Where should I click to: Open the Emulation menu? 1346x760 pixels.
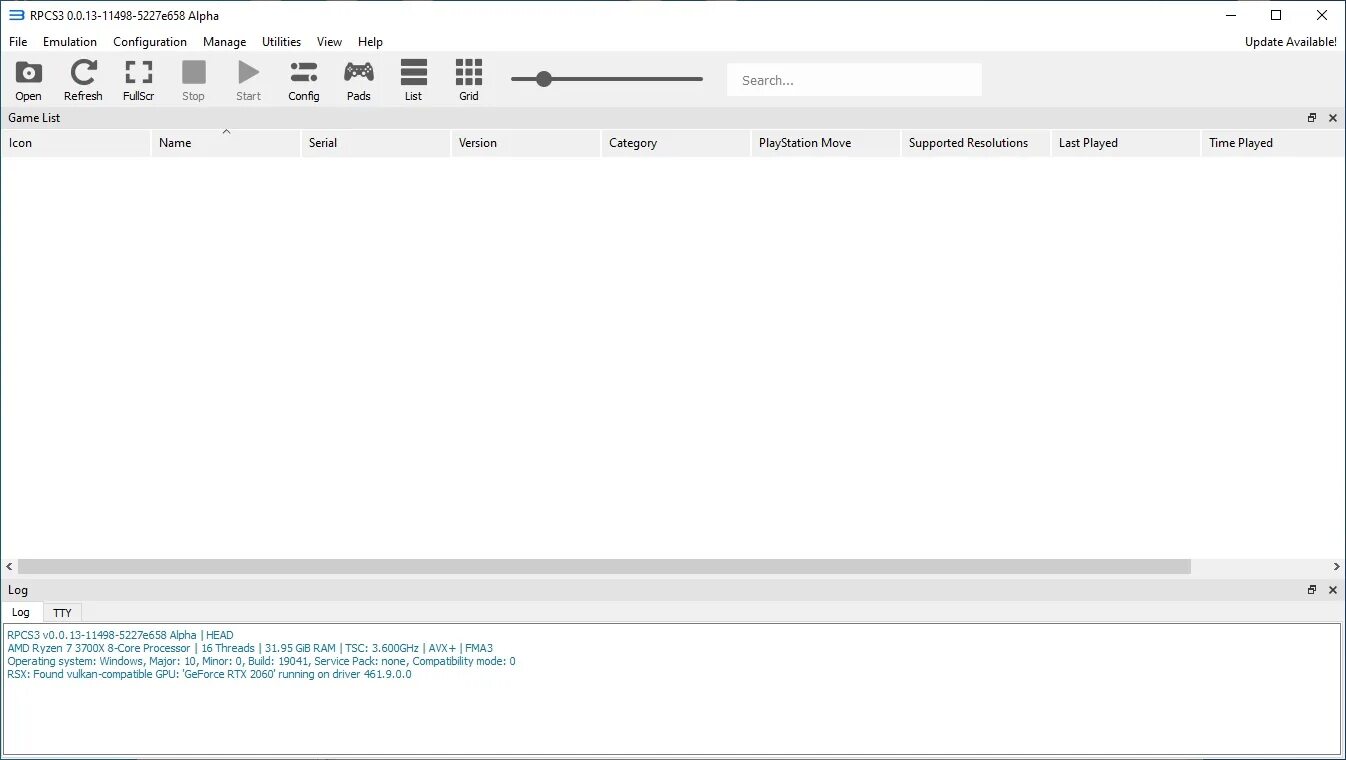70,42
